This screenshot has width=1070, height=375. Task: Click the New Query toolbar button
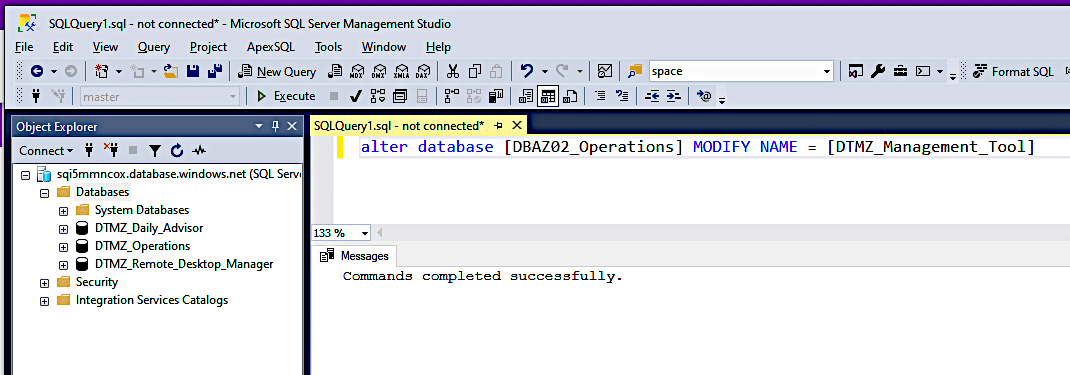pyautogui.click(x=277, y=72)
